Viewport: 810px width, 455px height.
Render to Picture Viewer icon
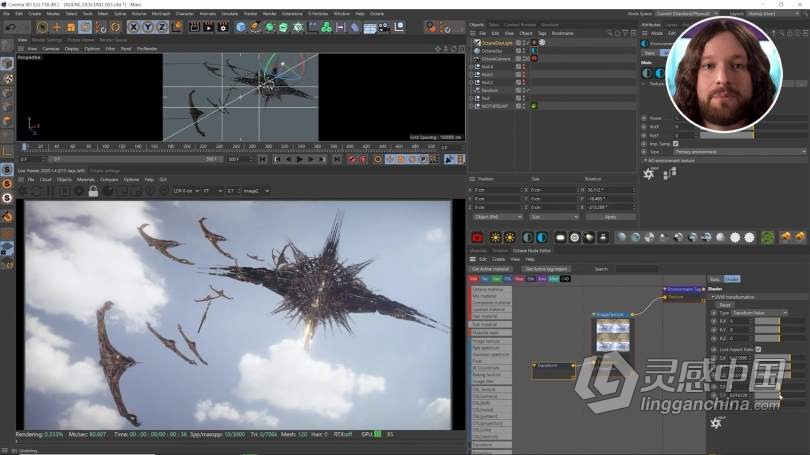pos(208,27)
